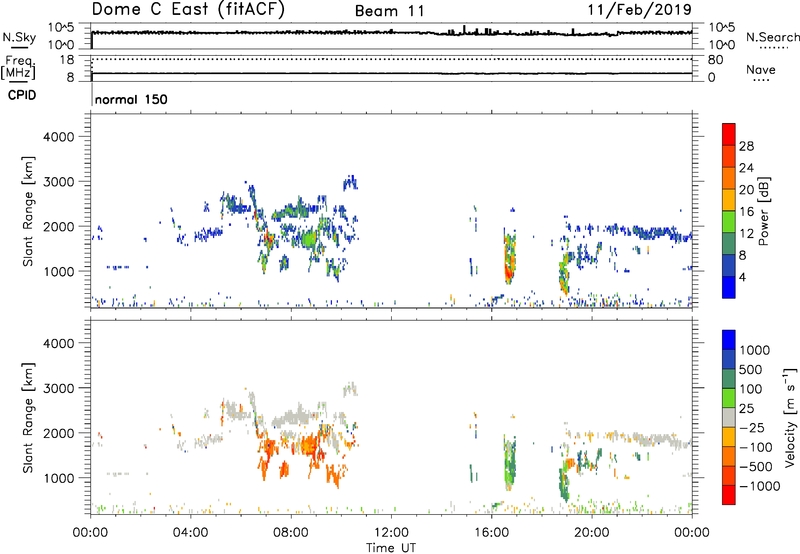Click the yellow 16–20 dB Power swatch
The image size is (800, 554).
(x=729, y=199)
